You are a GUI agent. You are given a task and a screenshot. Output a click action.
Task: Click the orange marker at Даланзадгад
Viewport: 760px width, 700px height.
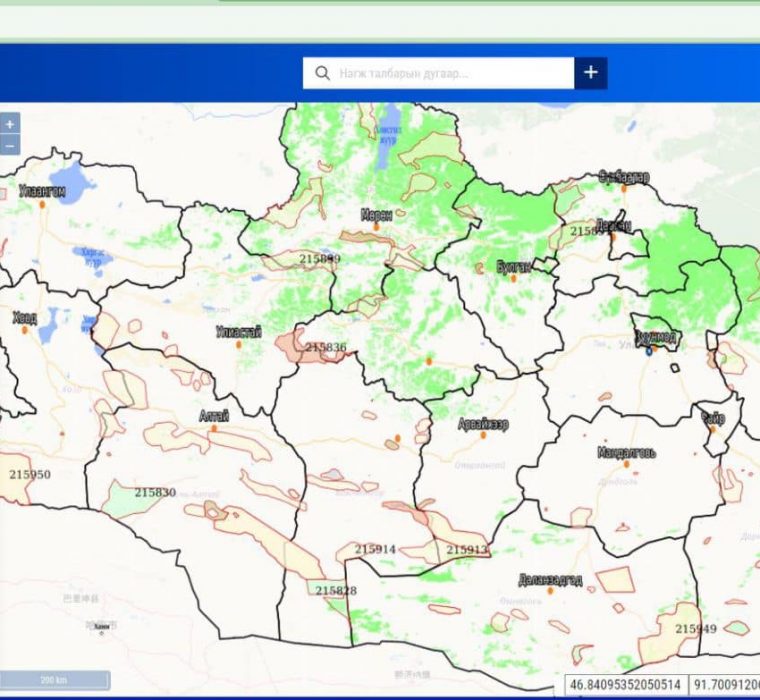tap(548, 593)
